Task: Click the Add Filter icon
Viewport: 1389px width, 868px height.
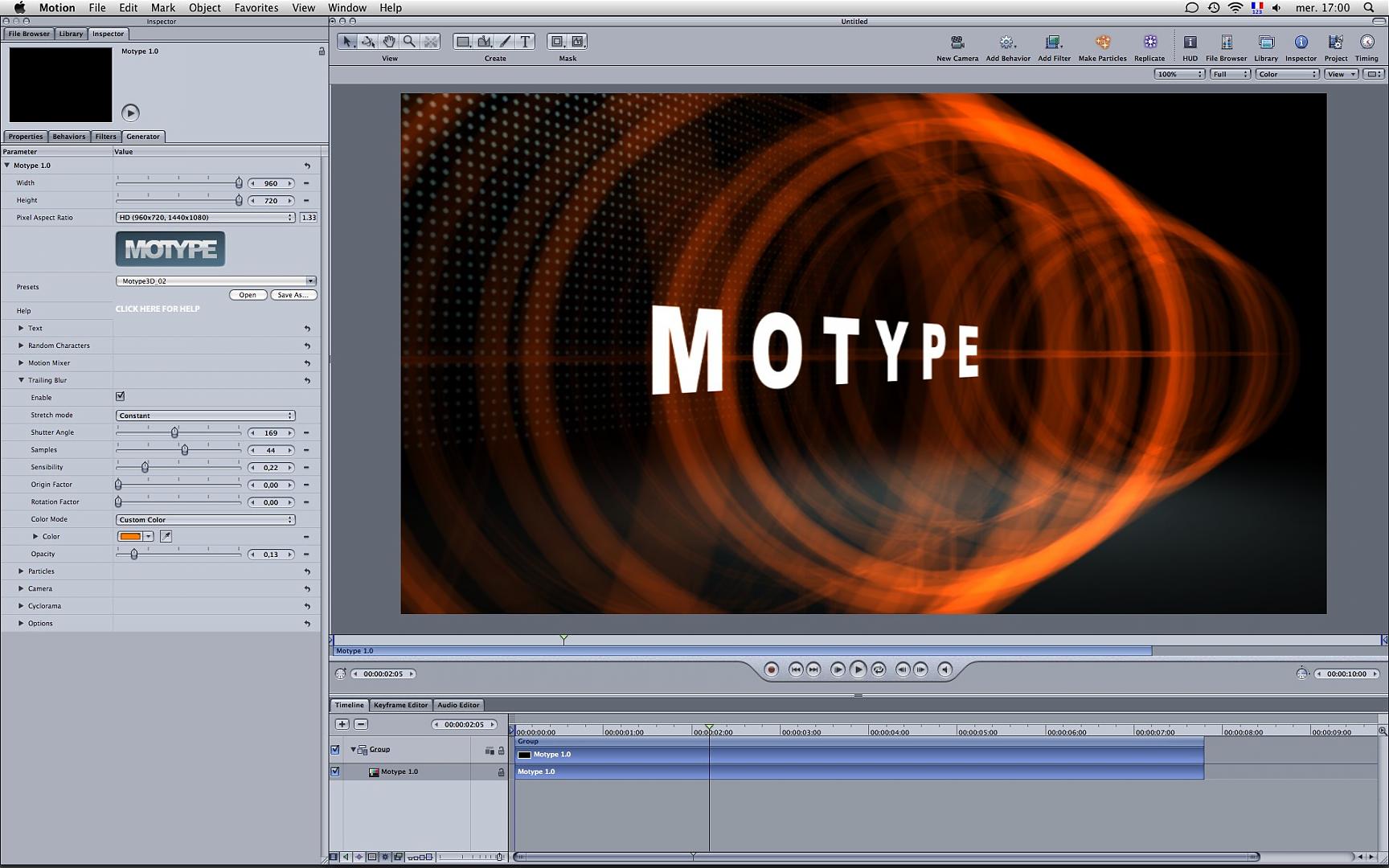Action: coord(1053,42)
